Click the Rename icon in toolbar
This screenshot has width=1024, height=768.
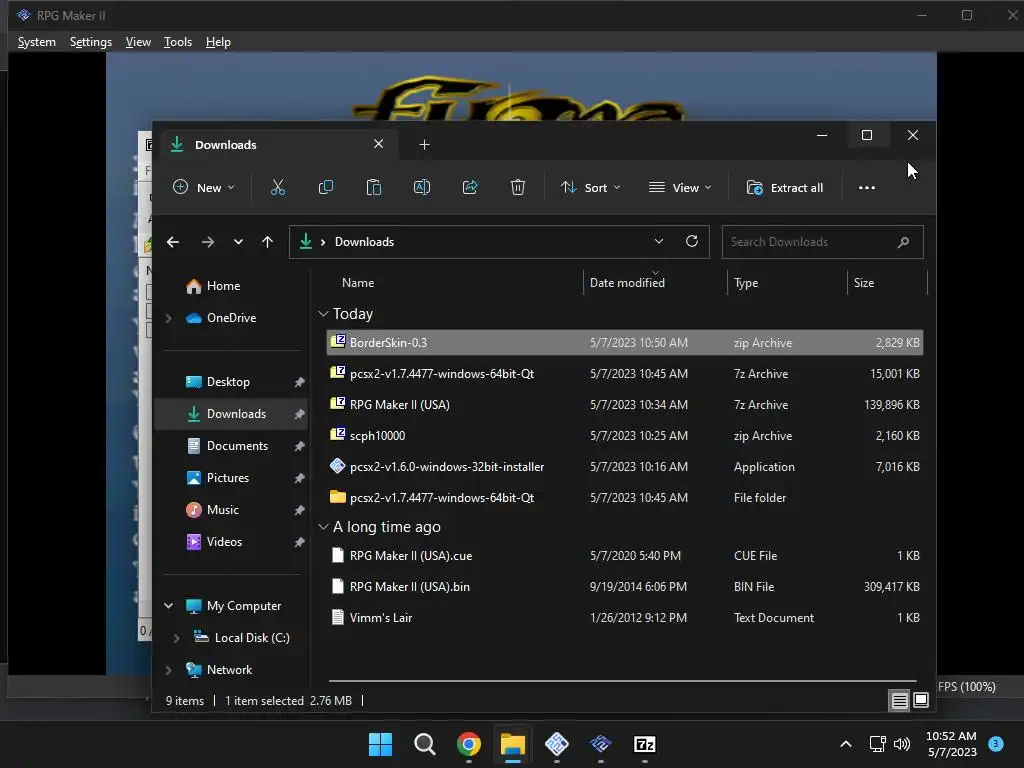(422, 188)
